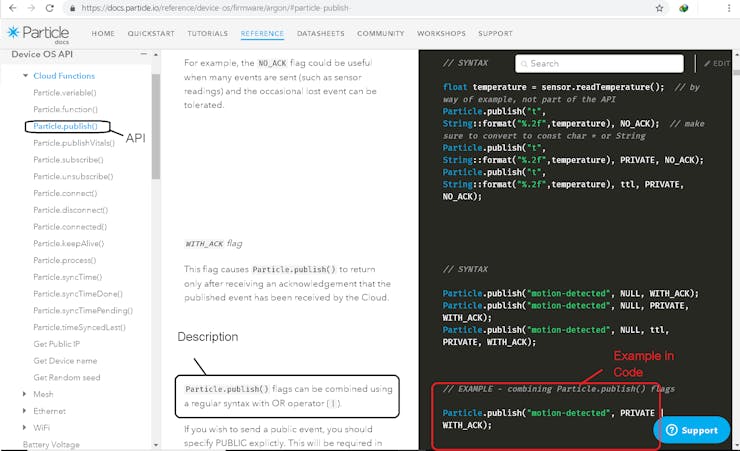The width and height of the screenshot is (740, 451).
Task: Open Battery Voltage entry
Action: 51,444
